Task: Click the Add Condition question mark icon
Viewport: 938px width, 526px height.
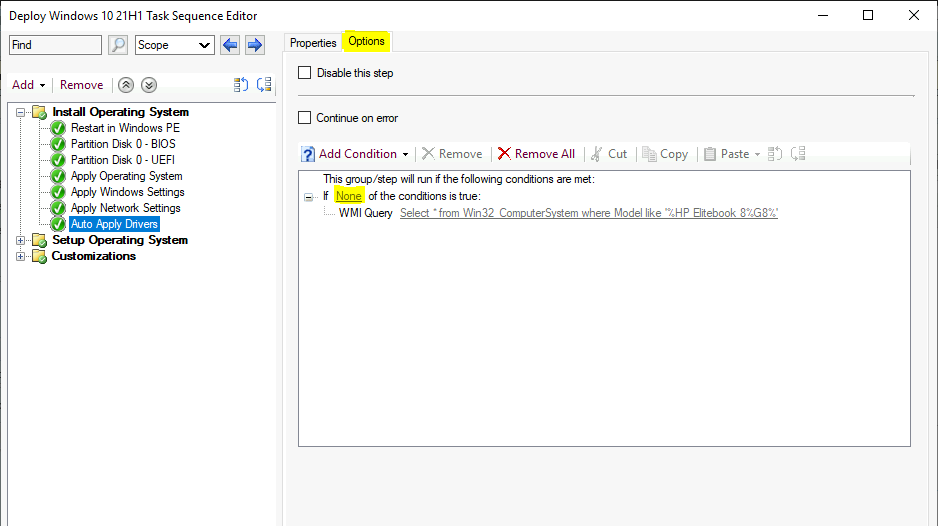Action: pyautogui.click(x=307, y=154)
